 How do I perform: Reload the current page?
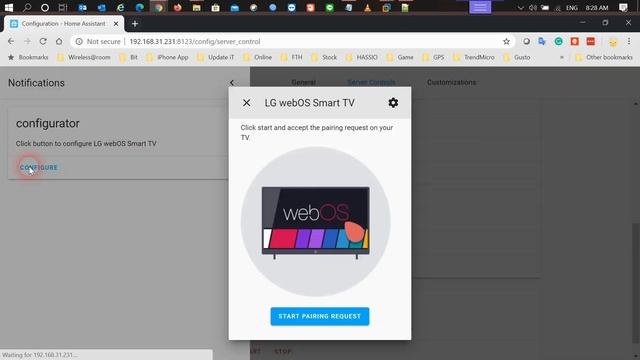pyautogui.click(x=43, y=41)
